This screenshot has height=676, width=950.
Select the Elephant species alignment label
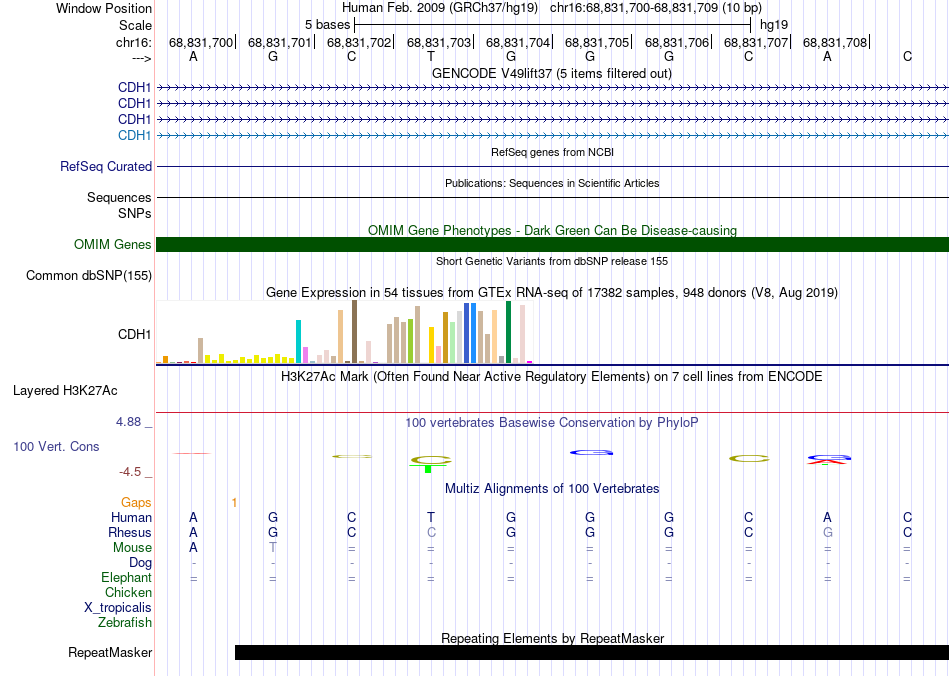(126, 578)
